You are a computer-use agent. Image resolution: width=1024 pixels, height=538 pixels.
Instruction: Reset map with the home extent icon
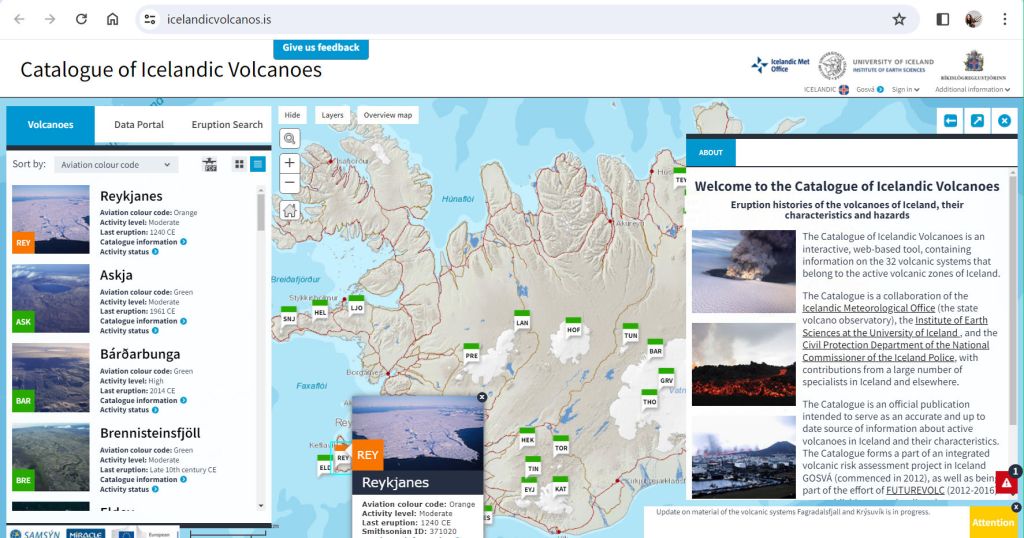click(x=290, y=210)
